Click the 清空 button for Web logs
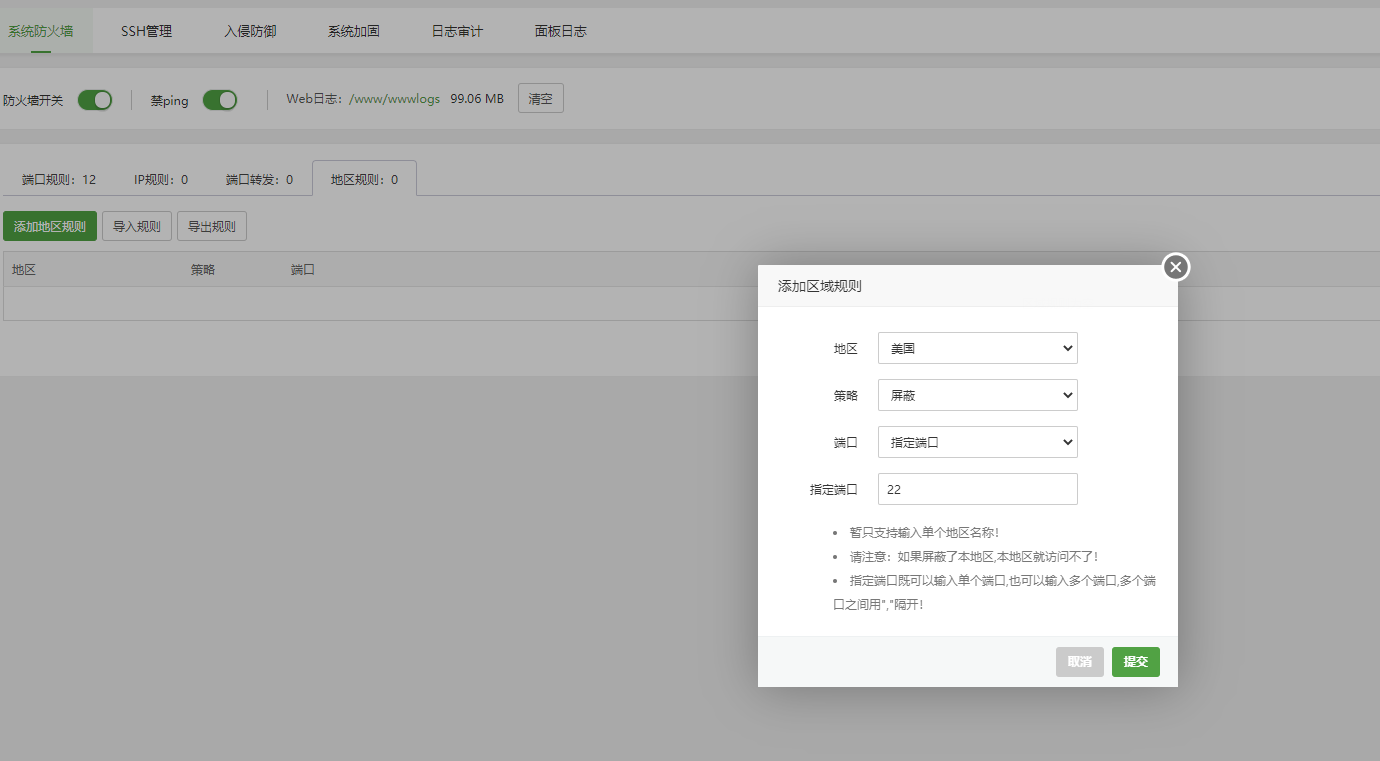This screenshot has height=761, width=1380. point(541,99)
